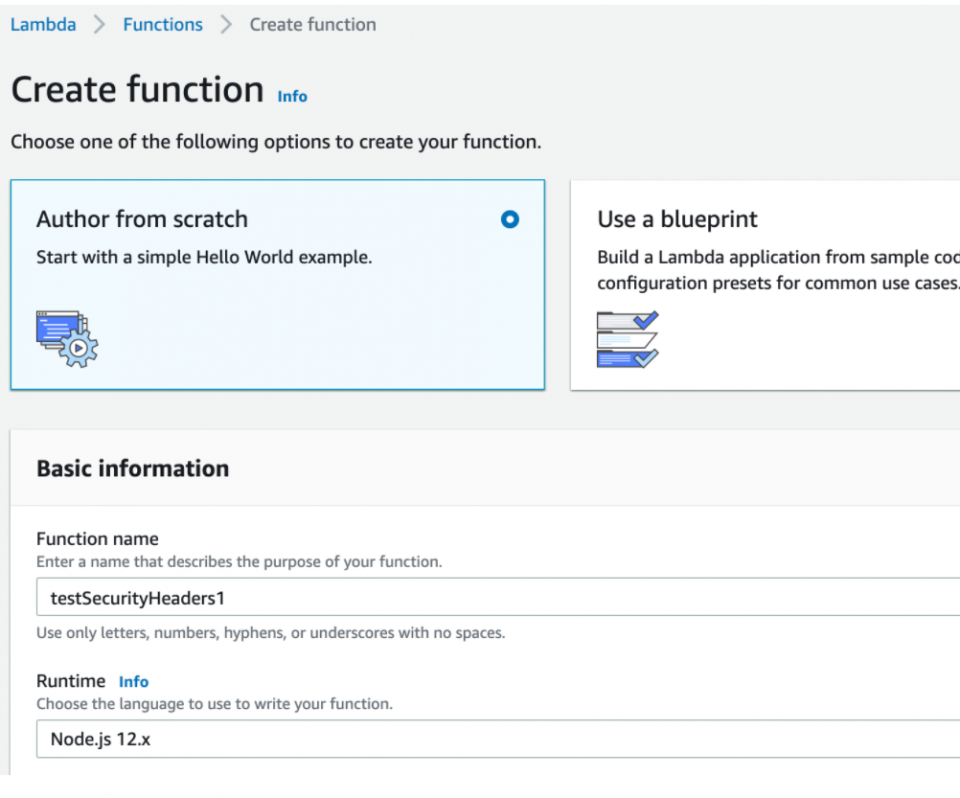This screenshot has height=798, width=960.
Task: Click the Hello World example description text
Action: coord(204,257)
